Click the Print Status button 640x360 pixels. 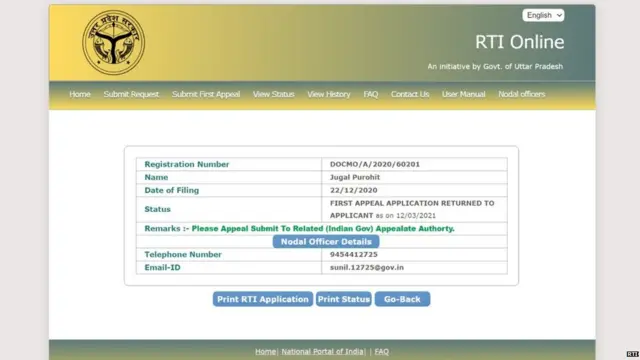coord(344,299)
